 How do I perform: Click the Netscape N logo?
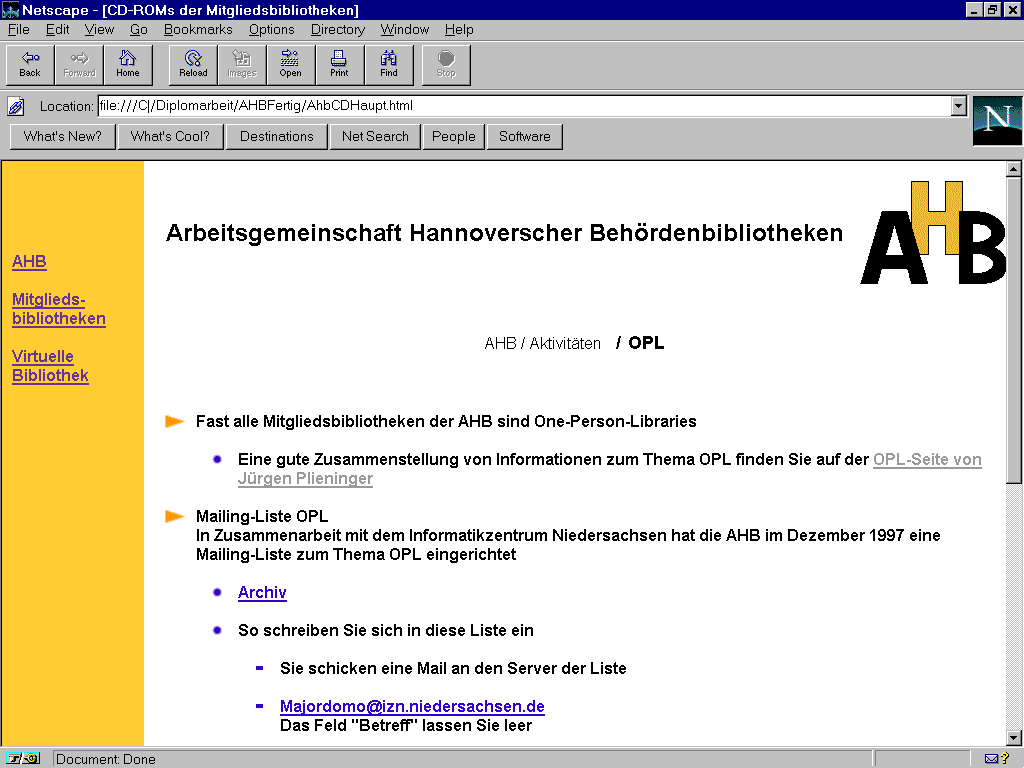pos(997,121)
